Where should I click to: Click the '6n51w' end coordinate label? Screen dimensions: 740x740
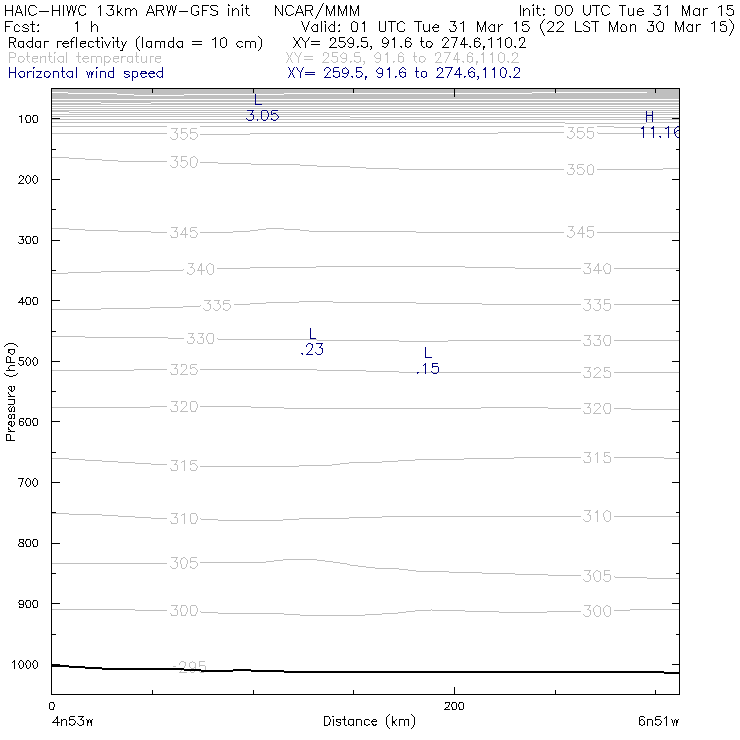[x=658, y=721]
